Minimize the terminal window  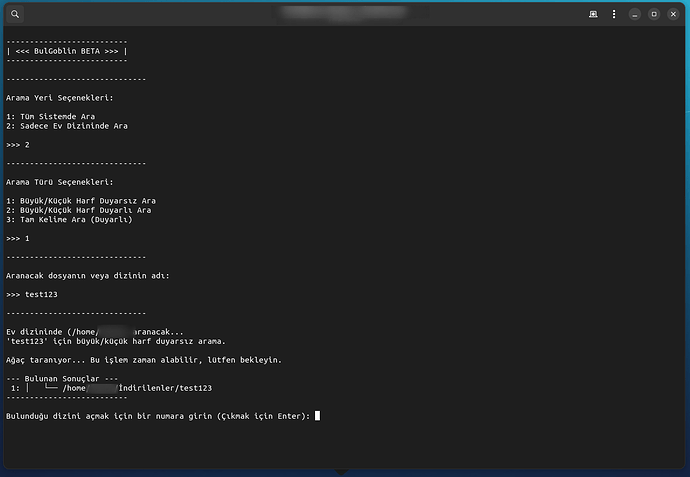636,14
